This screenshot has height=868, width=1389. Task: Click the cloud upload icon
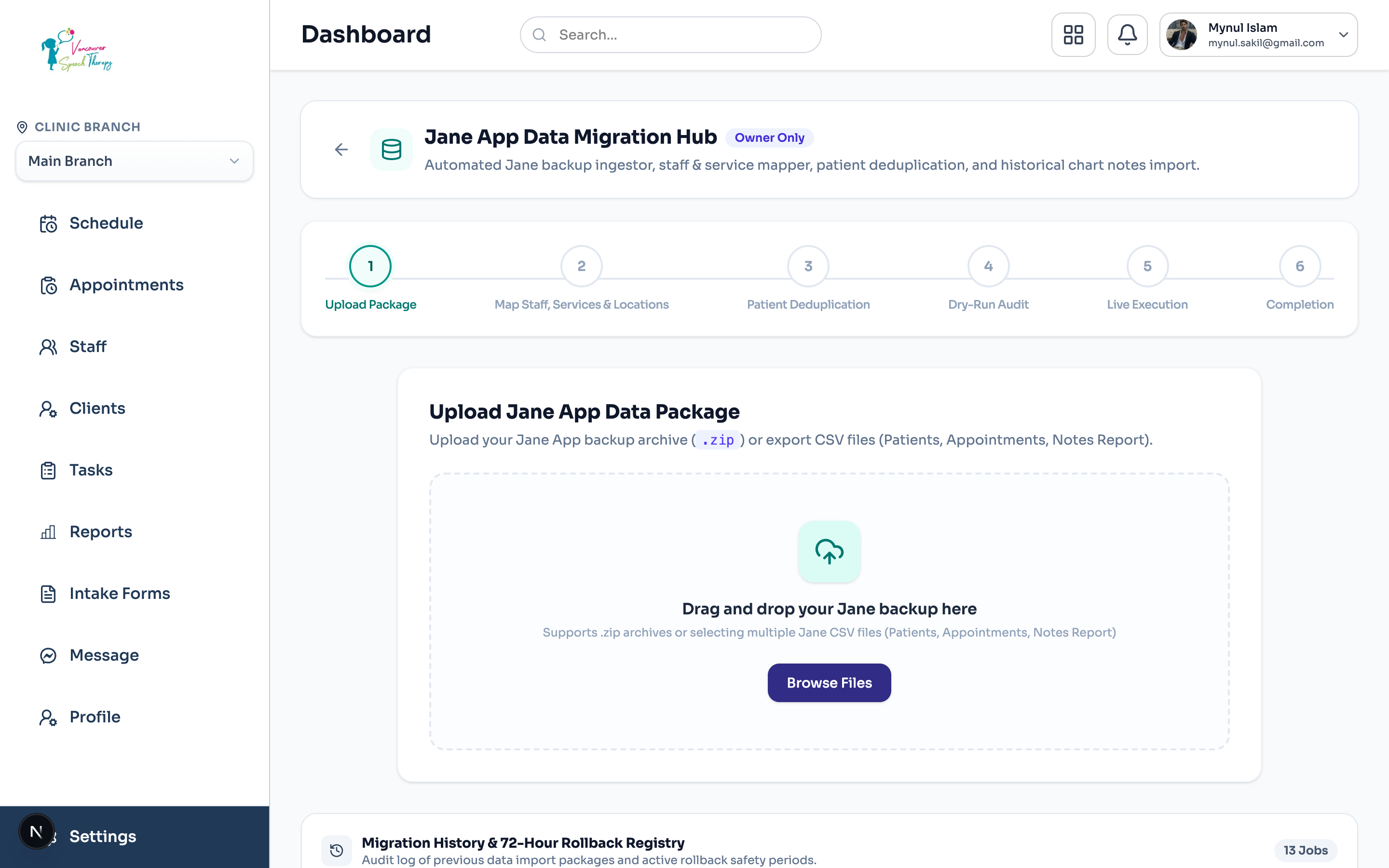pyautogui.click(x=829, y=552)
